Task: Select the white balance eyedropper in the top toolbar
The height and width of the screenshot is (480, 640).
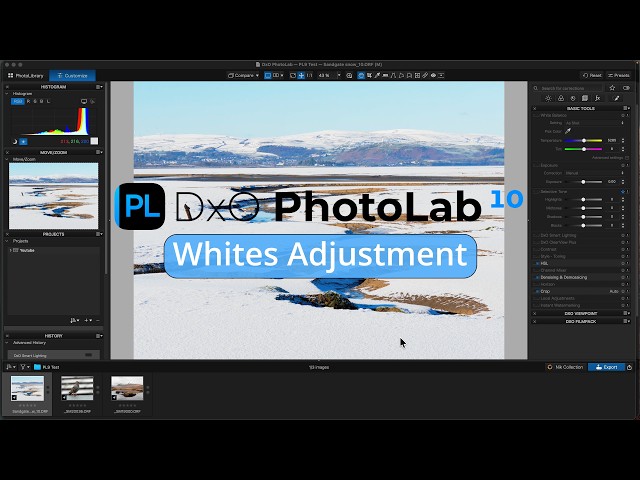Action: click(x=377, y=76)
